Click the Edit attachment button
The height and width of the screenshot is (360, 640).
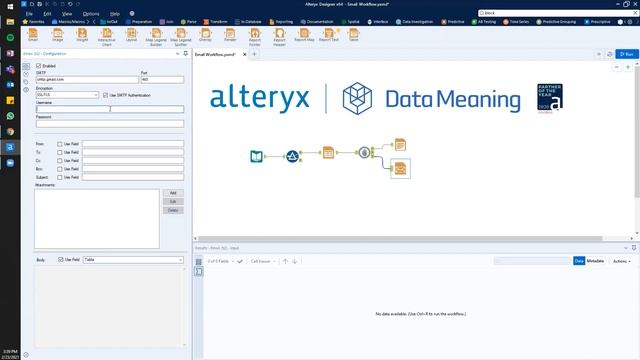pos(173,202)
